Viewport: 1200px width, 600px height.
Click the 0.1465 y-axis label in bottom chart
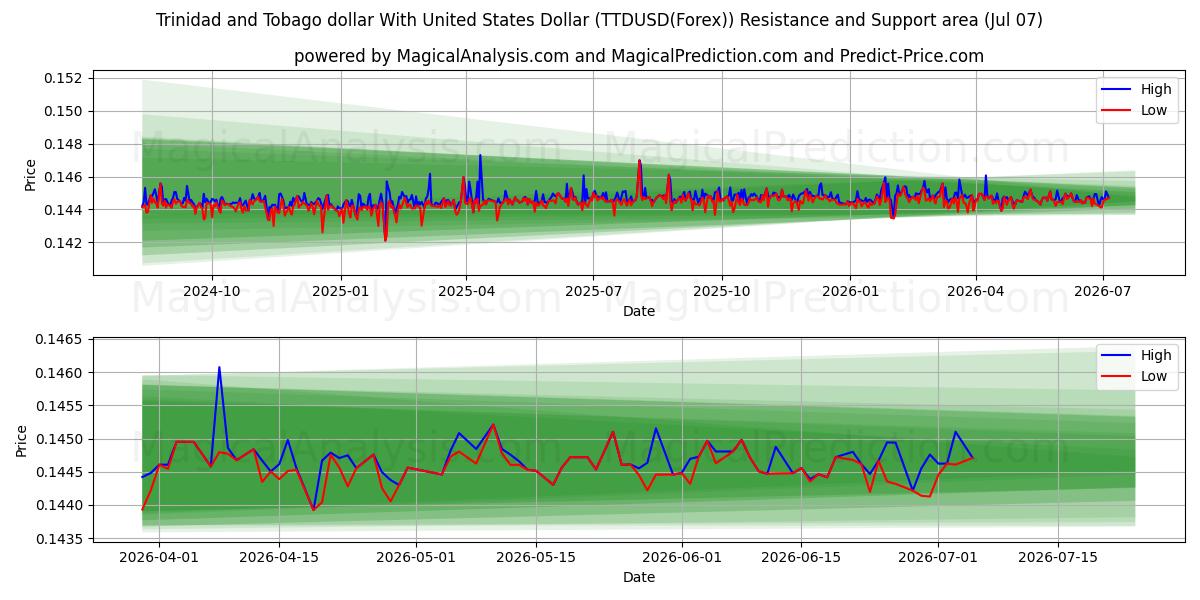59,340
